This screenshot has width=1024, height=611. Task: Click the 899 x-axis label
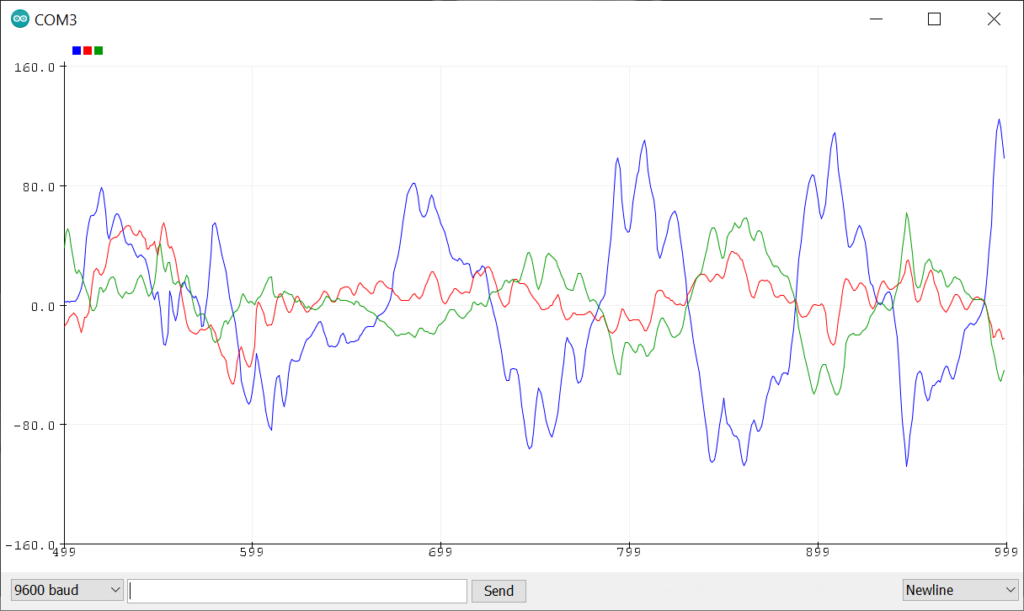[x=817, y=552]
